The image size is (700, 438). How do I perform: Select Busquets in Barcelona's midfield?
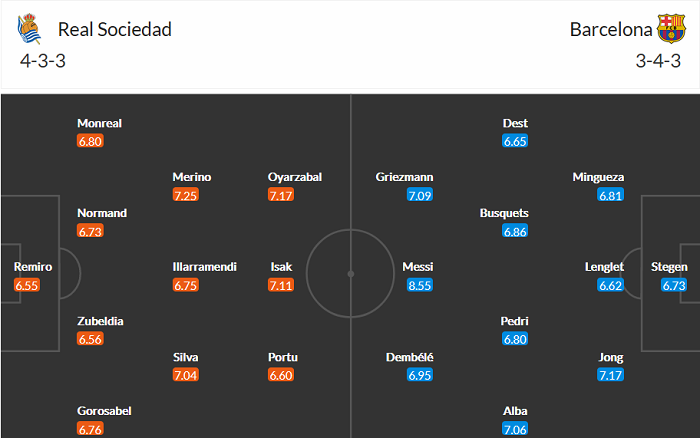(504, 213)
